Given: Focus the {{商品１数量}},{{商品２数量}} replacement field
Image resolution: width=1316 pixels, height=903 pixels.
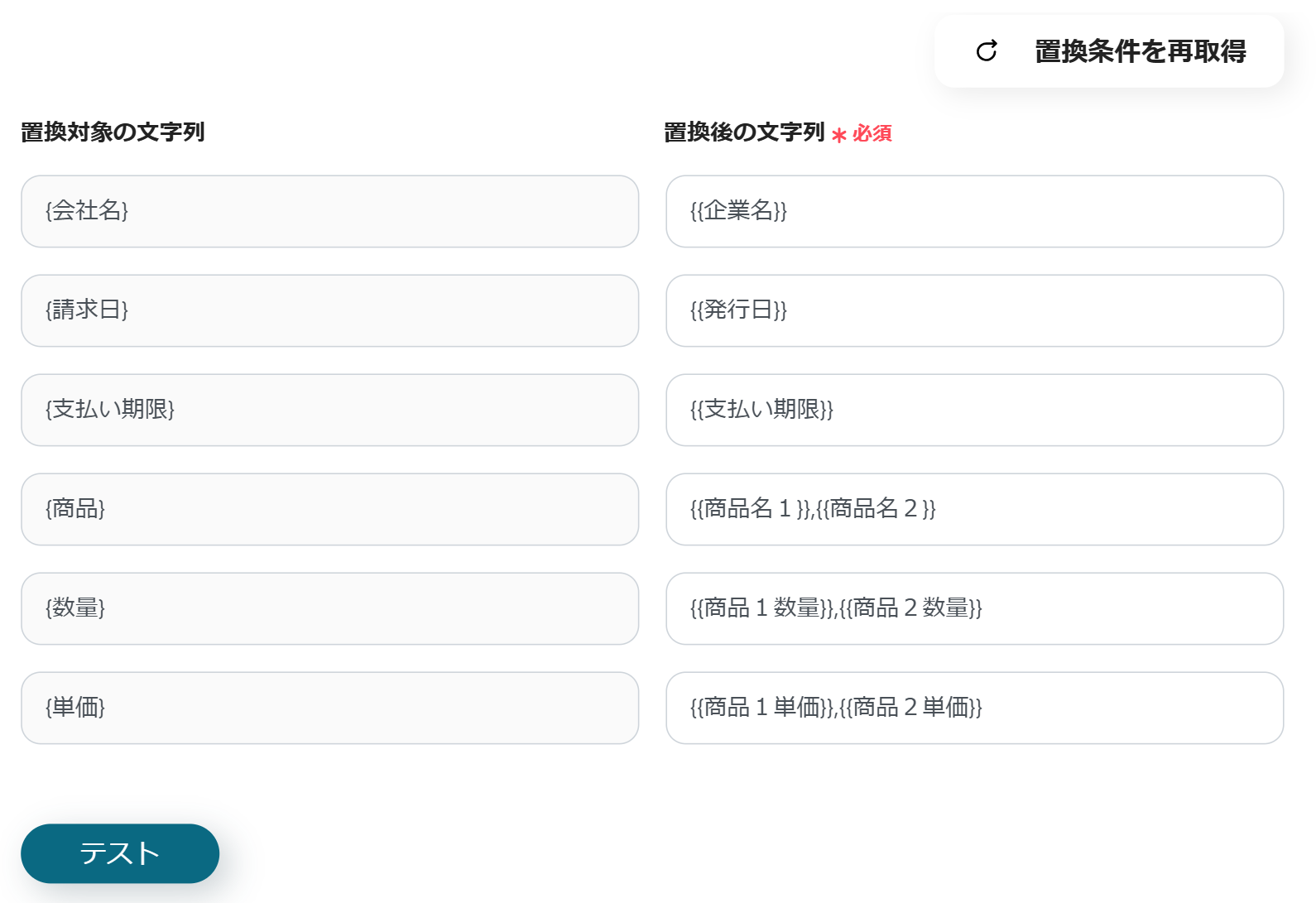Looking at the screenshot, I should [x=974, y=608].
